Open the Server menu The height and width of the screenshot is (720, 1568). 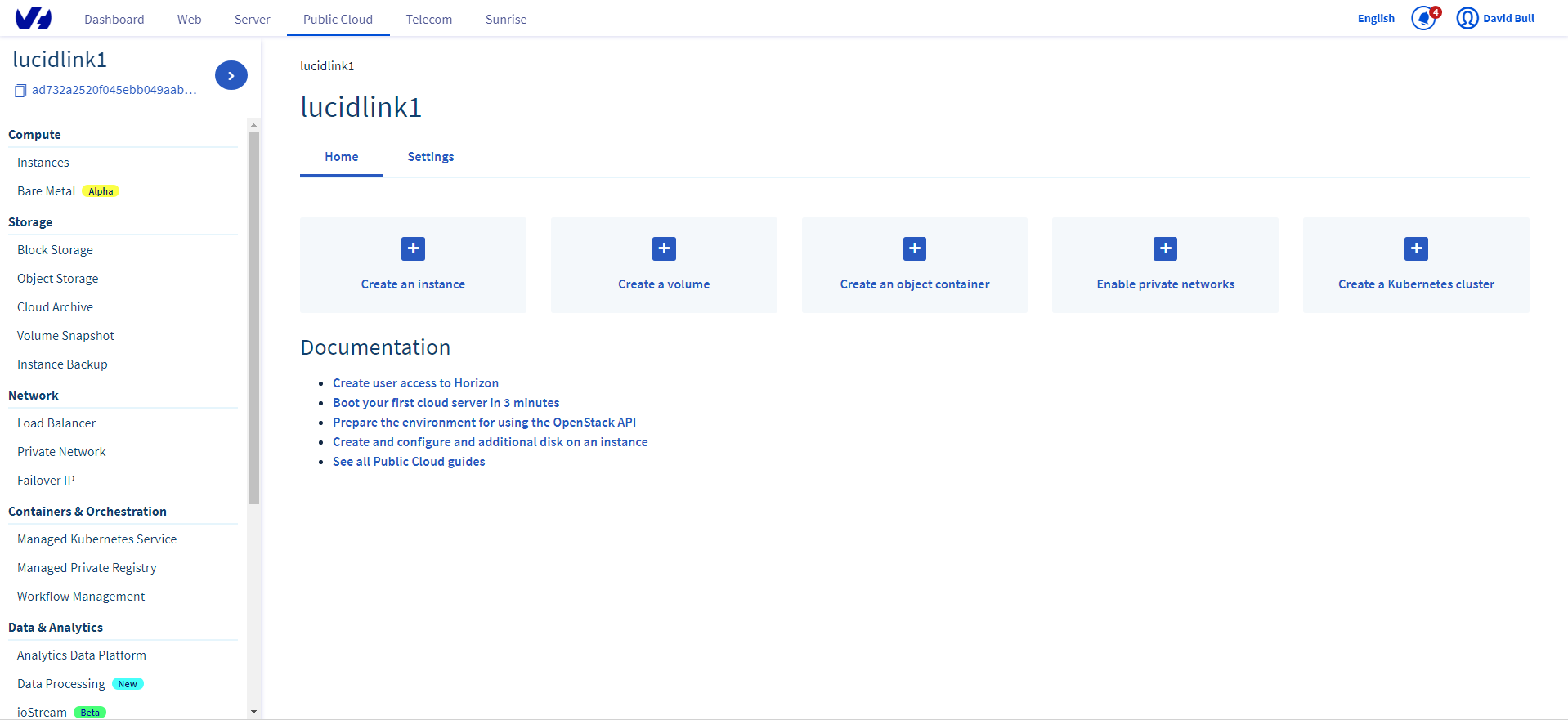[x=252, y=19]
